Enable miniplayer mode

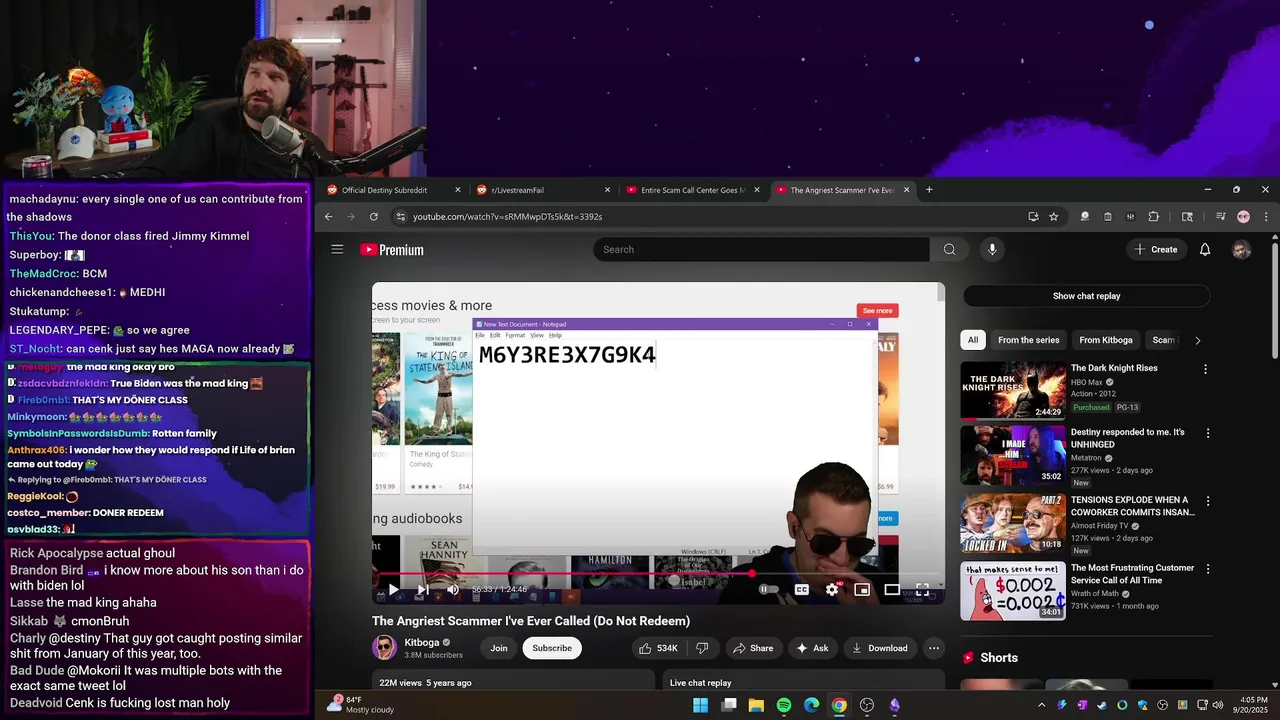861,589
